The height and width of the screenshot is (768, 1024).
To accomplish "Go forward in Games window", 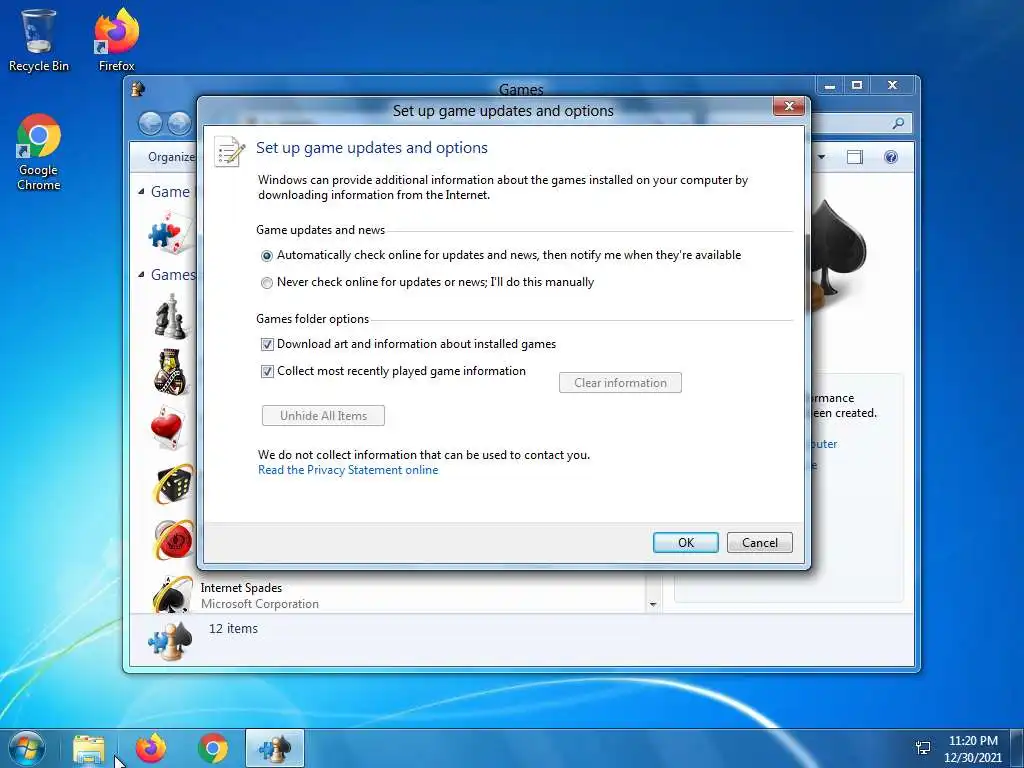I will 179,123.
